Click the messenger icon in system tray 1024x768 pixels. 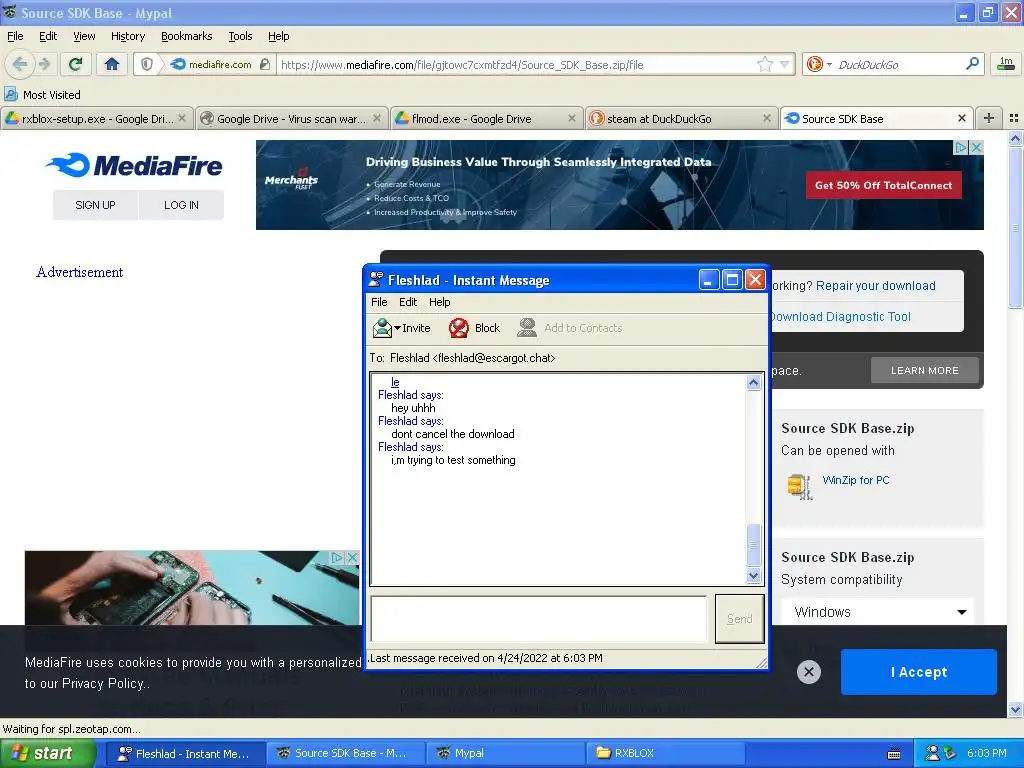[933, 753]
